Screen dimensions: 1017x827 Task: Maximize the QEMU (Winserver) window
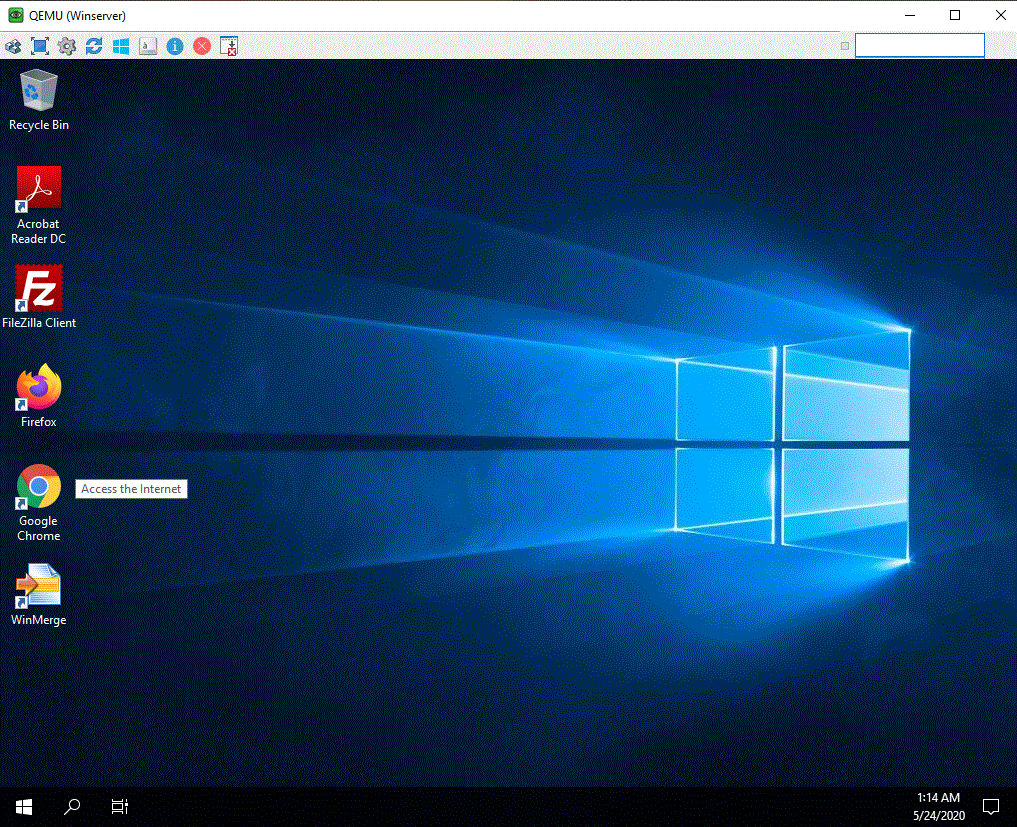955,15
